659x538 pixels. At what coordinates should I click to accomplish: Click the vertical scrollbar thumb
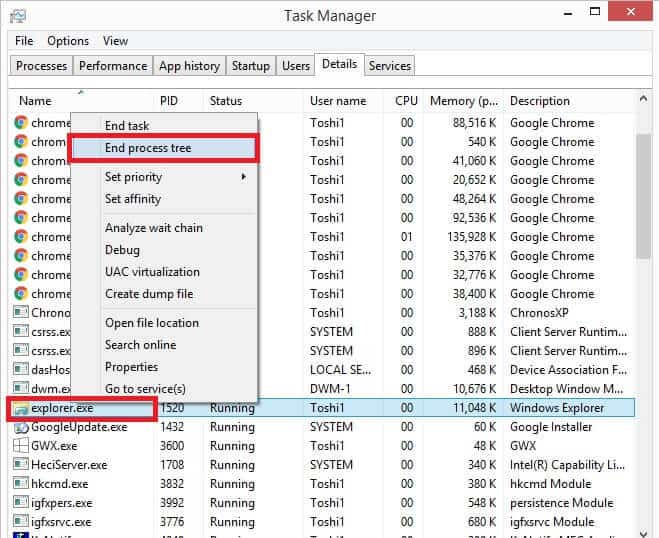click(x=643, y=196)
